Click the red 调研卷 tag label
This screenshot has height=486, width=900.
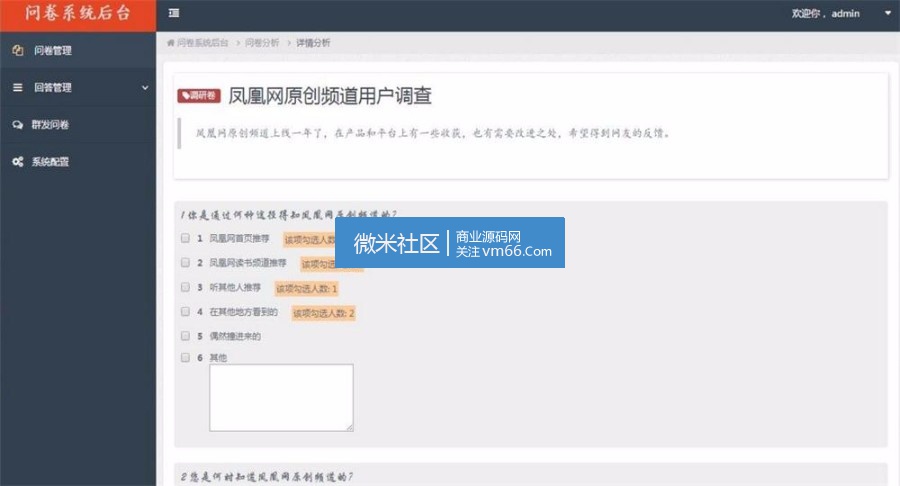(x=199, y=96)
